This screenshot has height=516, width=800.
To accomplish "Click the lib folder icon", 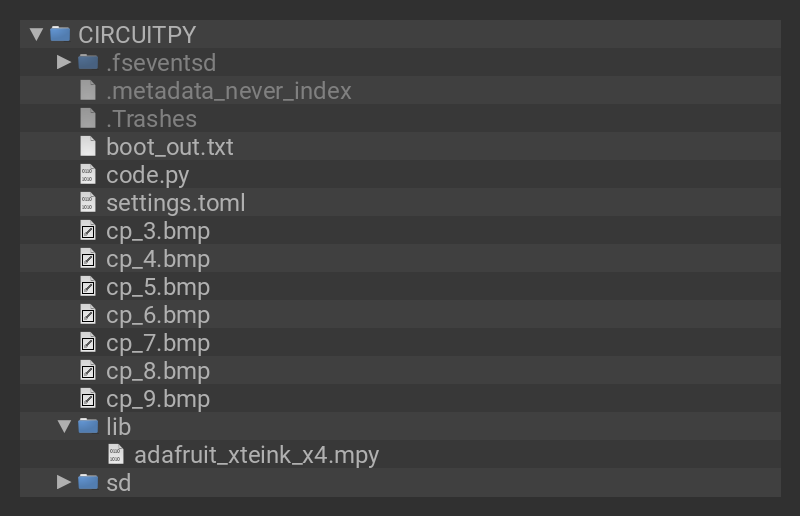I will coord(88,426).
